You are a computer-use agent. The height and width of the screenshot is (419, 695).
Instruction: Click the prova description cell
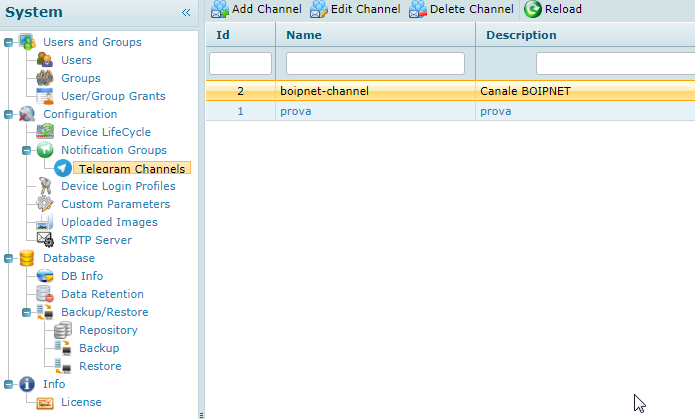(496, 111)
